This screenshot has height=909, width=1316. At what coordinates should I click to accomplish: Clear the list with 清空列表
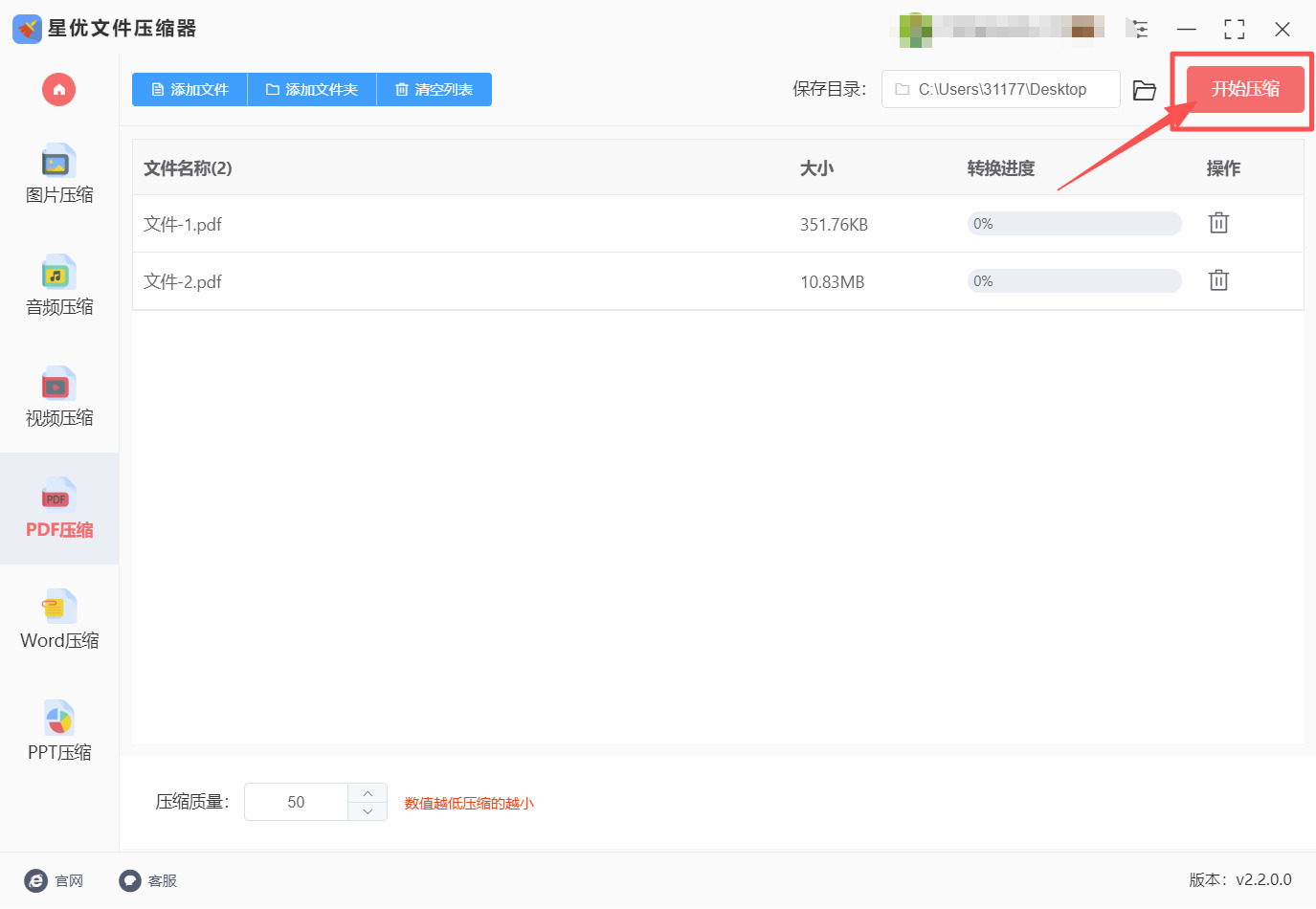click(435, 90)
